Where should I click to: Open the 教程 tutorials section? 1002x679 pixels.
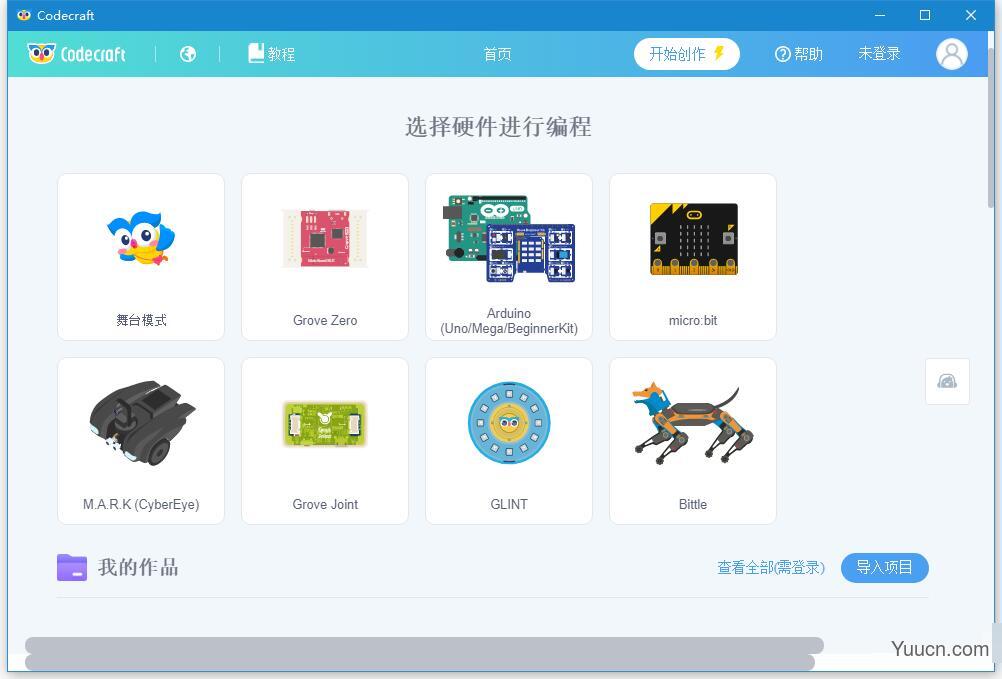point(270,54)
